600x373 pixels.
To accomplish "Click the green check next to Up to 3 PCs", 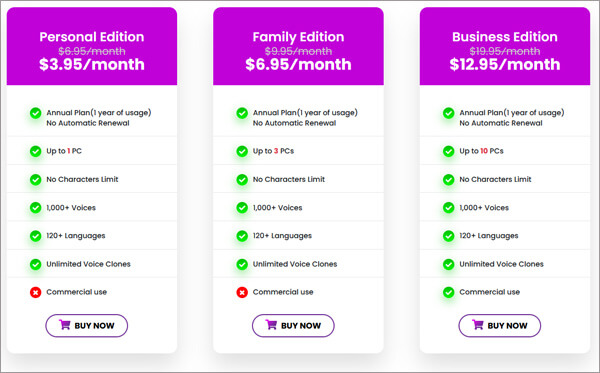I will pos(242,151).
